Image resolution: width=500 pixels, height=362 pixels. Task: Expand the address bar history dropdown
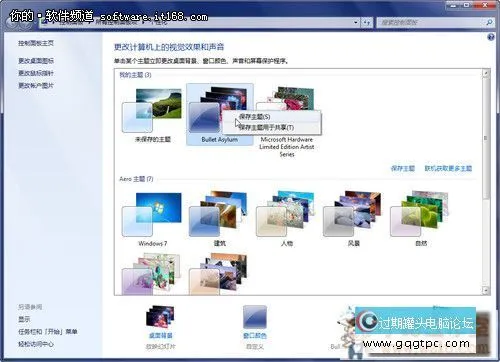click(356, 23)
